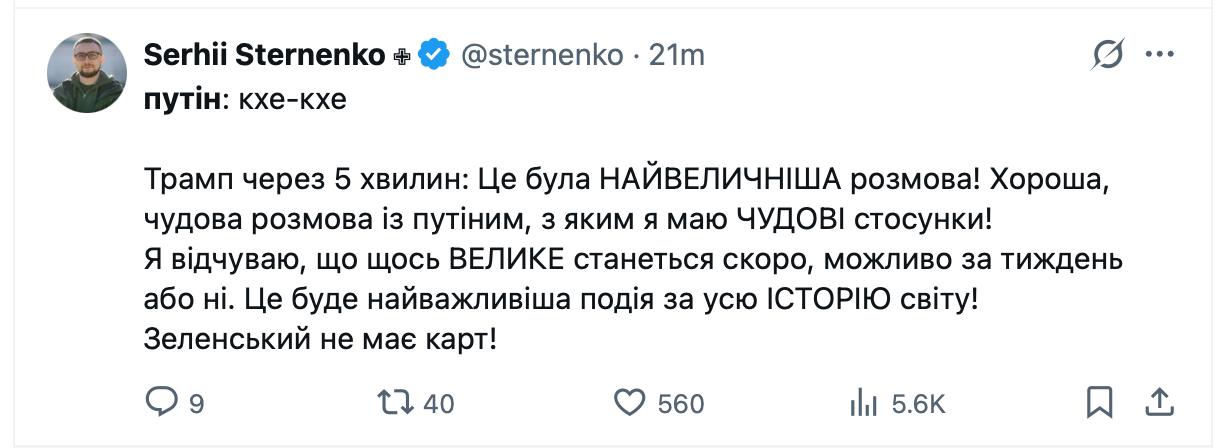This screenshot has height=448, width=1222.
Task: Click the reply speech bubble icon
Action: (x=161, y=402)
